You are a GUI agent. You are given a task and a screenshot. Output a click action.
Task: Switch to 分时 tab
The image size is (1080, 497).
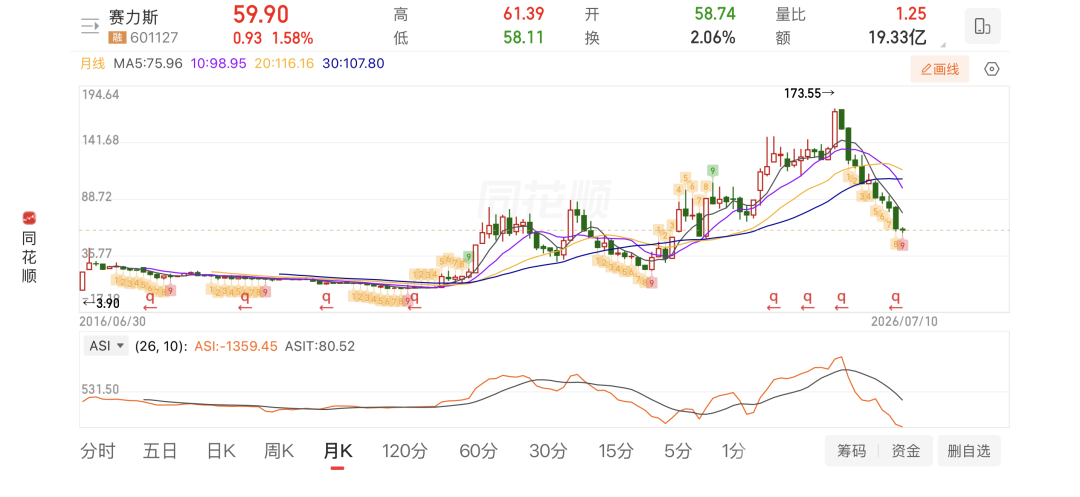click(98, 451)
